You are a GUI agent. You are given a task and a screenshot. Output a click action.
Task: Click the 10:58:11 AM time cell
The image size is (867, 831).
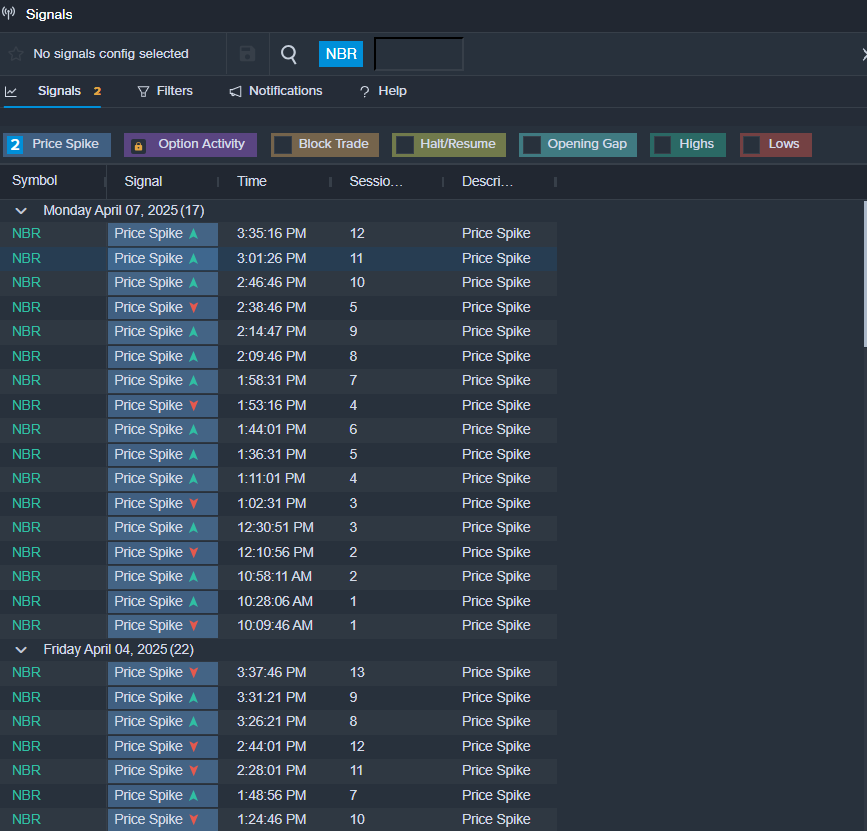(x=274, y=577)
